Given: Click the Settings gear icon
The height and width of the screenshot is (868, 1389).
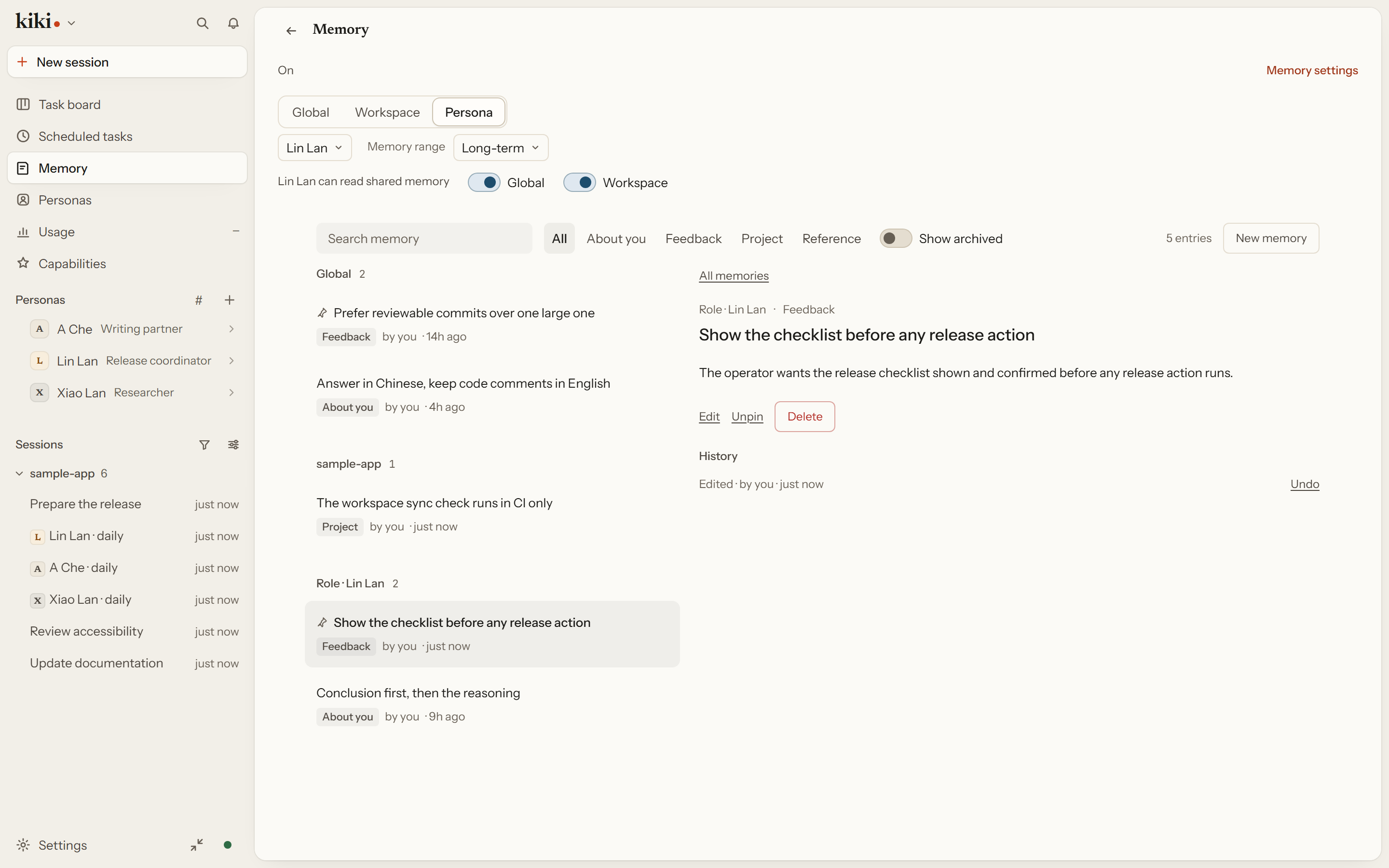Looking at the screenshot, I should click(x=23, y=844).
